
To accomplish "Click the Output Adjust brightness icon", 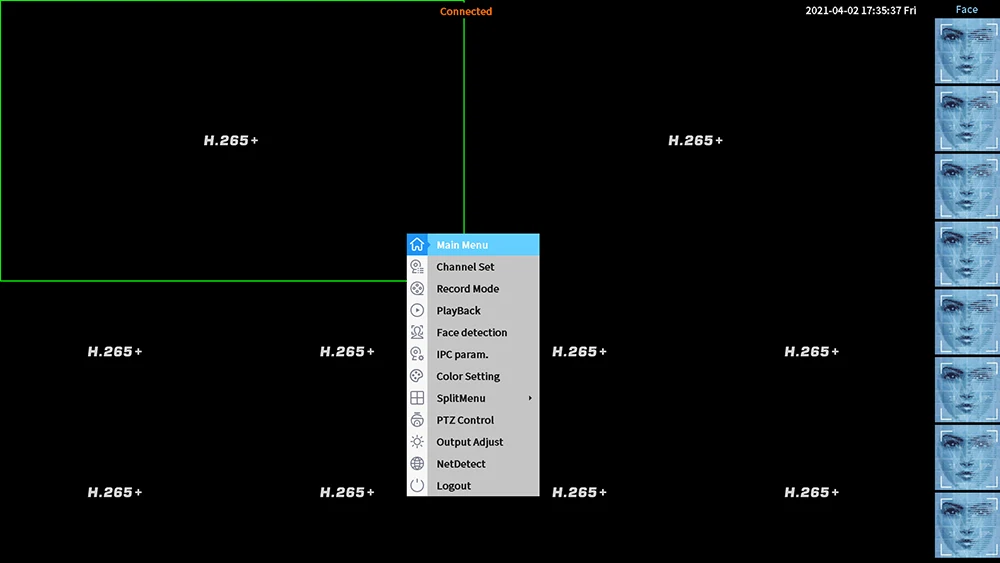I will click(x=417, y=442).
